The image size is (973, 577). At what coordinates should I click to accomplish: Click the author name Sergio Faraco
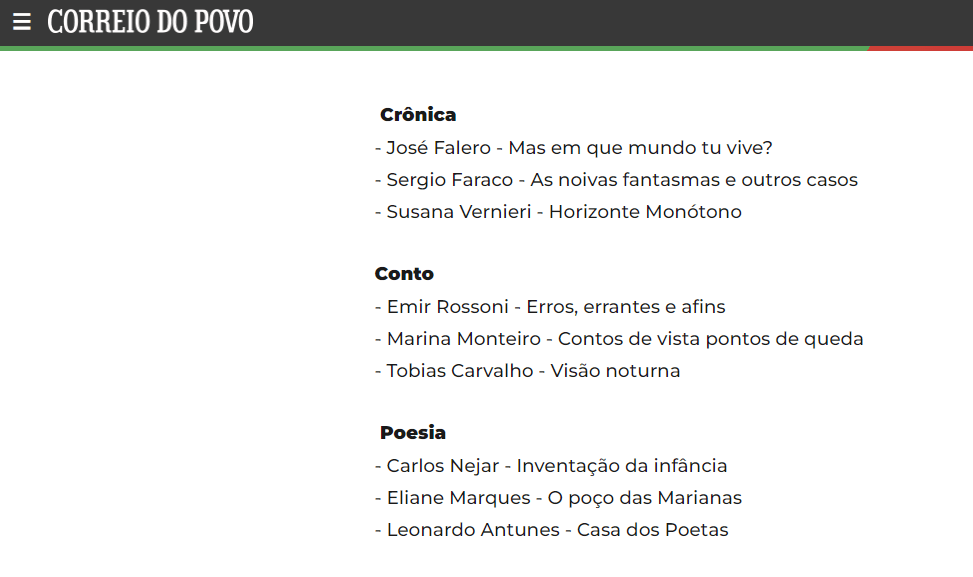(x=449, y=180)
